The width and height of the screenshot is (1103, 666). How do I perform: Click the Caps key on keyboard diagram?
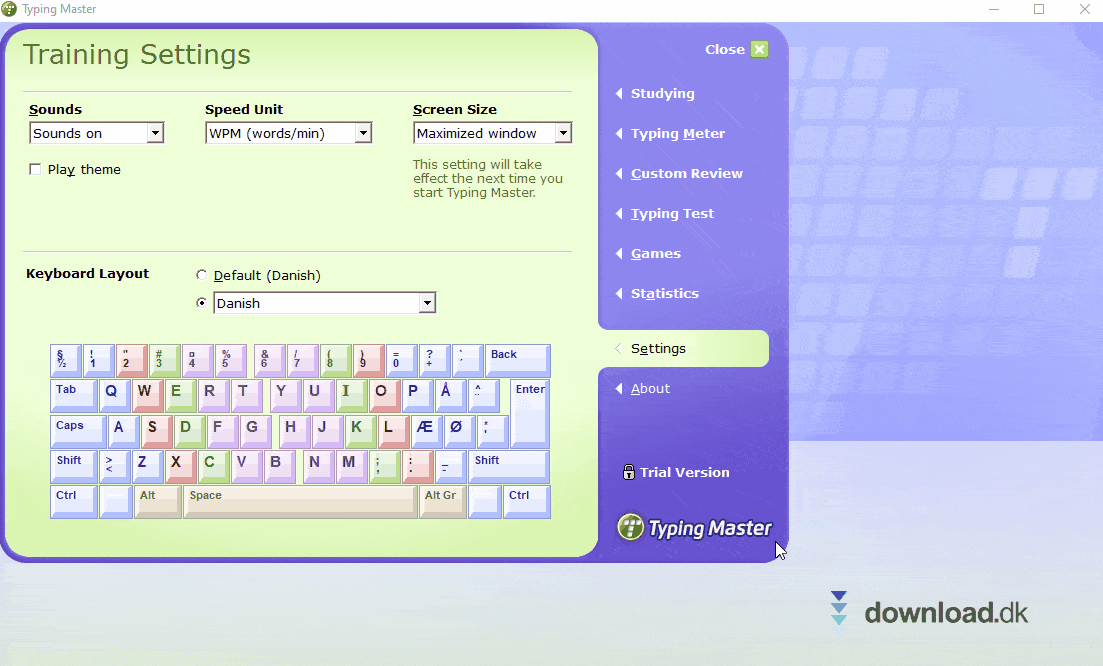[78, 431]
